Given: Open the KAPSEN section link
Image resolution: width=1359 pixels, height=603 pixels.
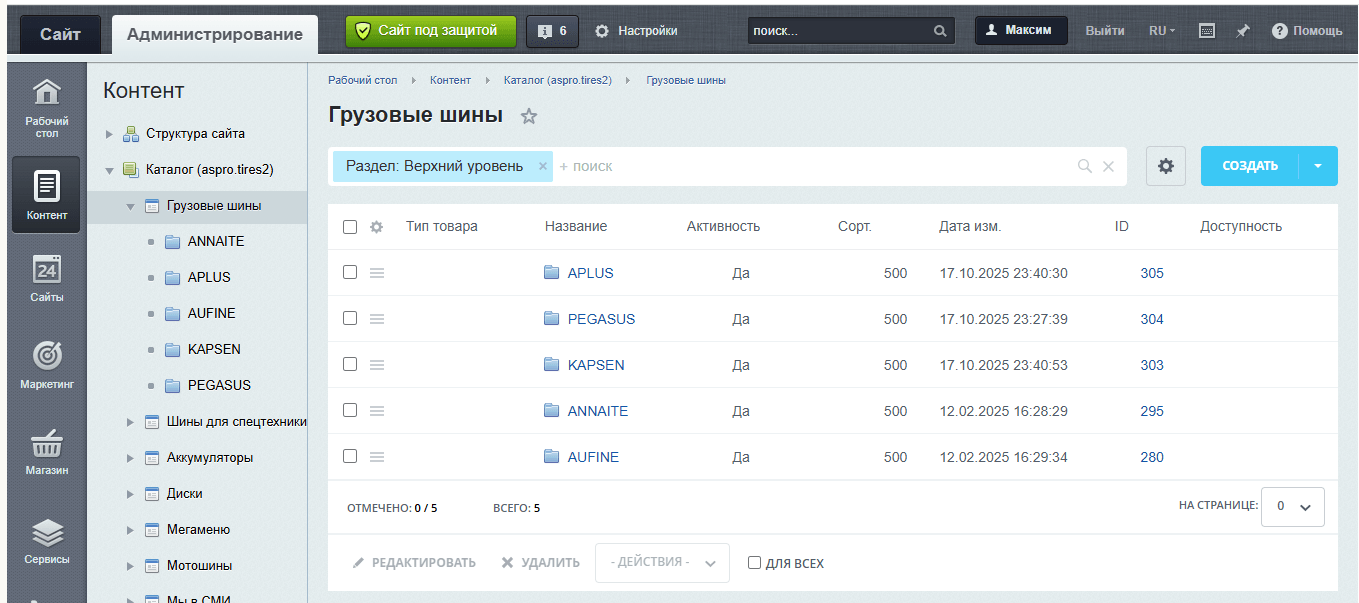Looking at the screenshot, I should click(x=595, y=365).
